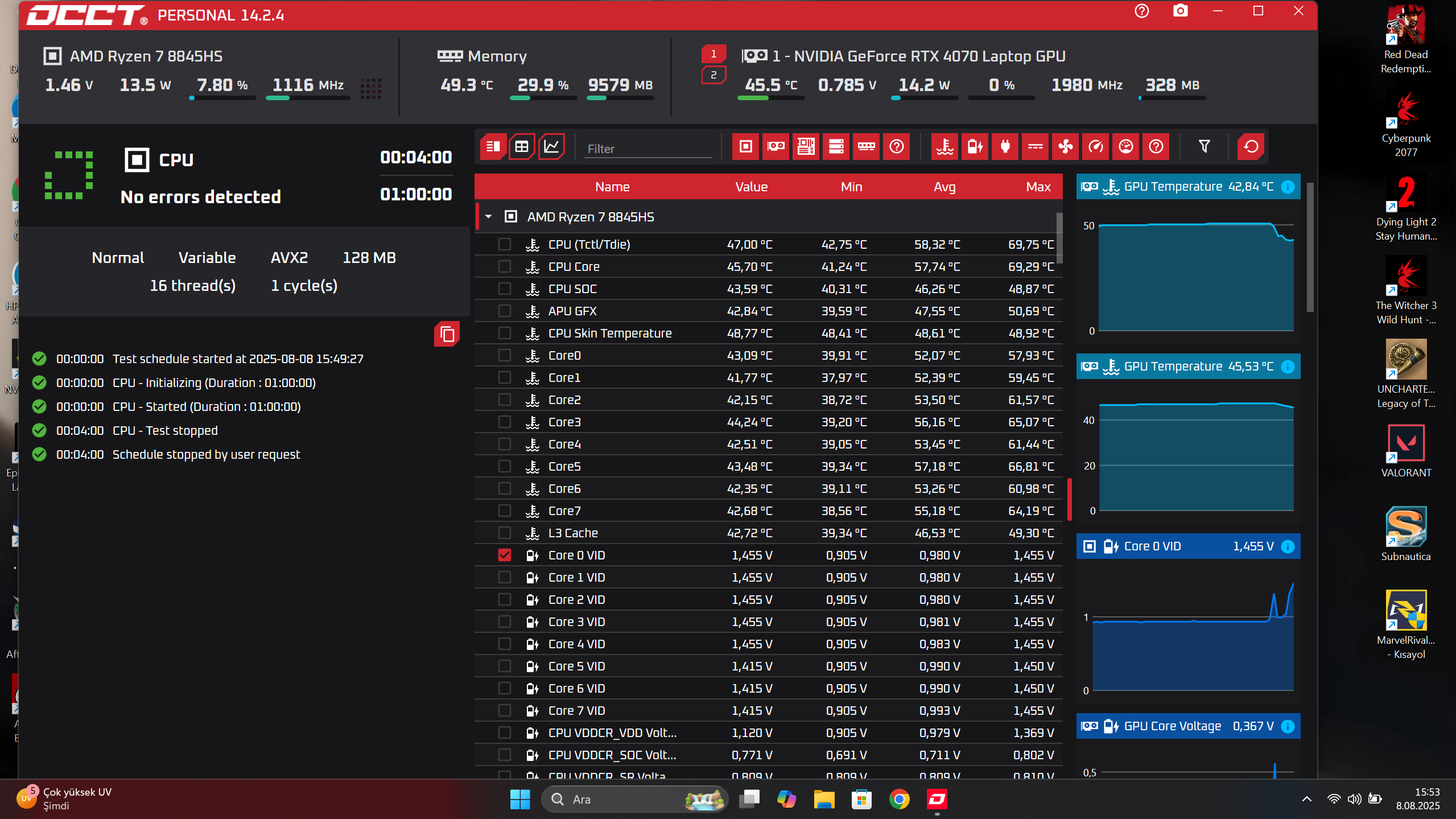Open Cyberpunk 2077 desktop shortcut
The width and height of the screenshot is (1456, 819).
[1406, 124]
